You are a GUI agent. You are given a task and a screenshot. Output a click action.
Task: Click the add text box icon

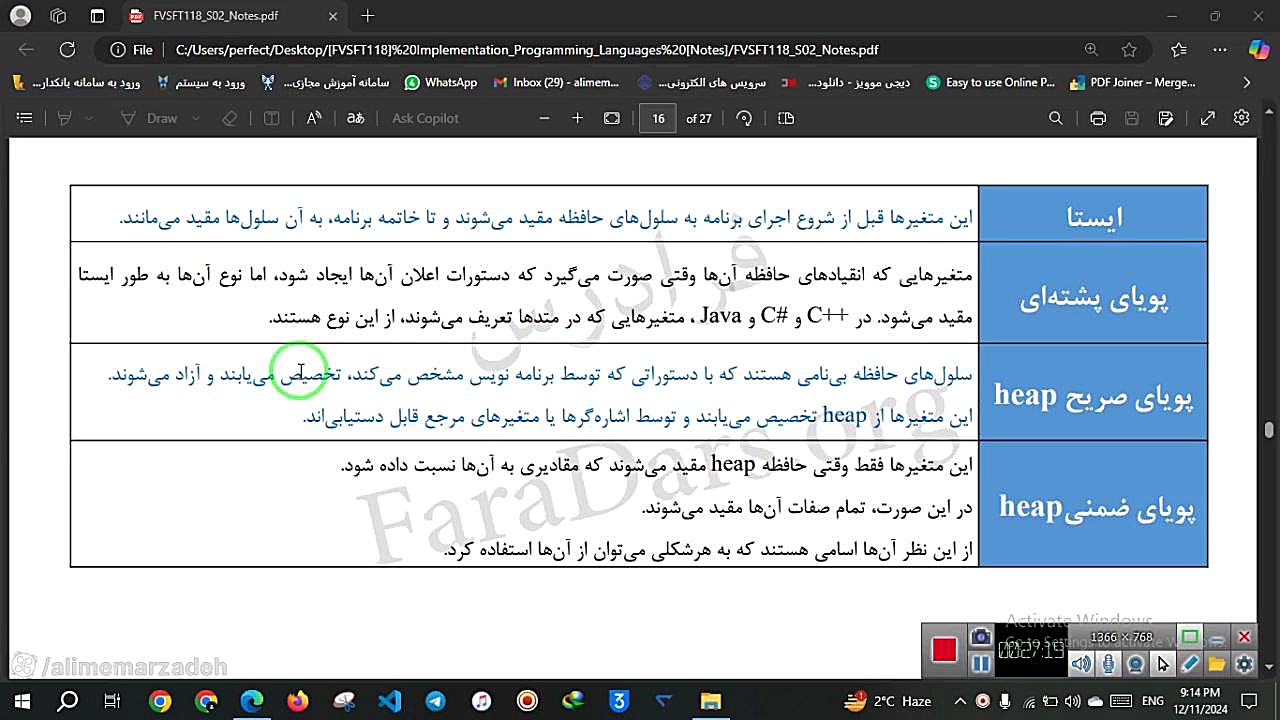[x=271, y=118]
